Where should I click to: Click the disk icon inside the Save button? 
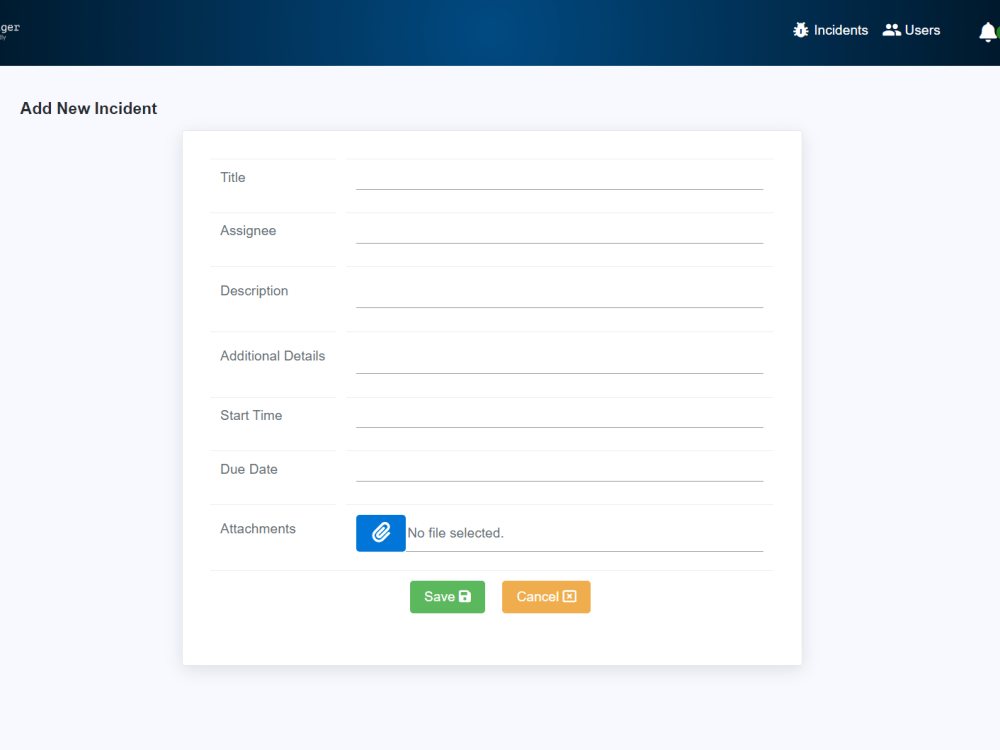point(465,596)
